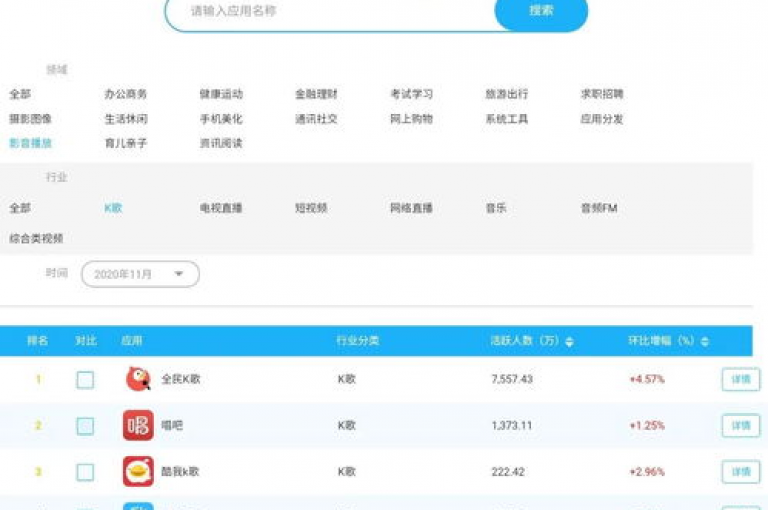Select 全部 in the domain filter

20,94
